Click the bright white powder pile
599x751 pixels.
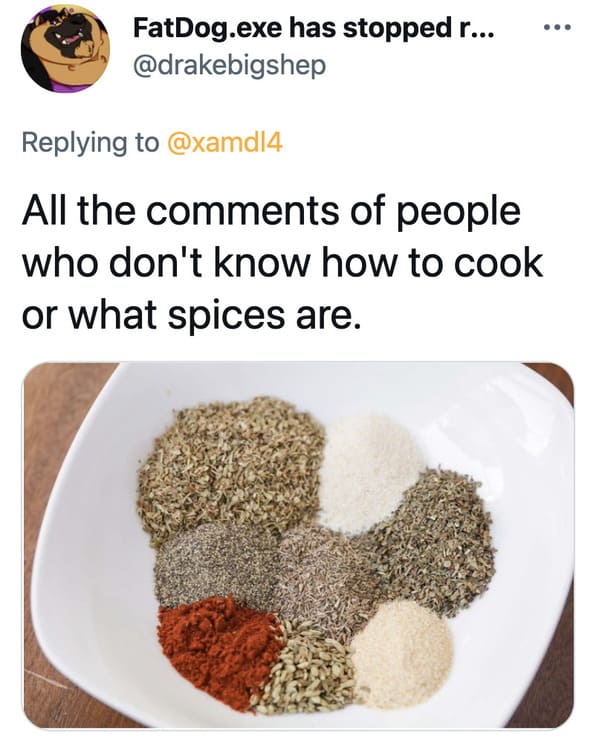[370, 473]
